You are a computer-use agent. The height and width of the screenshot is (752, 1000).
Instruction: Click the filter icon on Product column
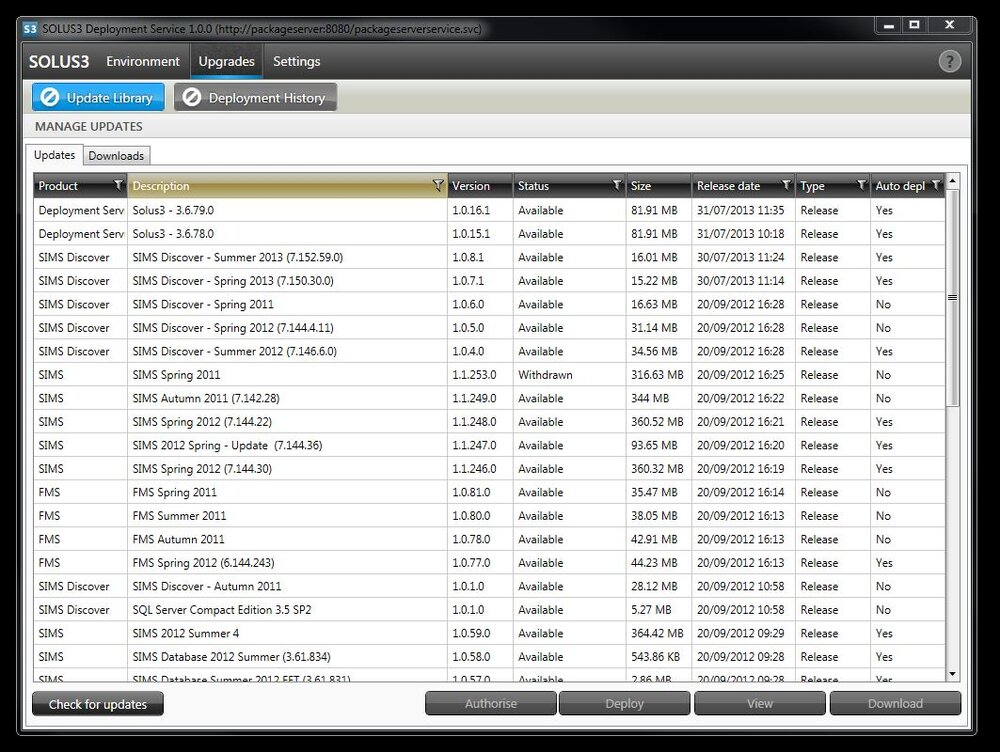[x=118, y=185]
